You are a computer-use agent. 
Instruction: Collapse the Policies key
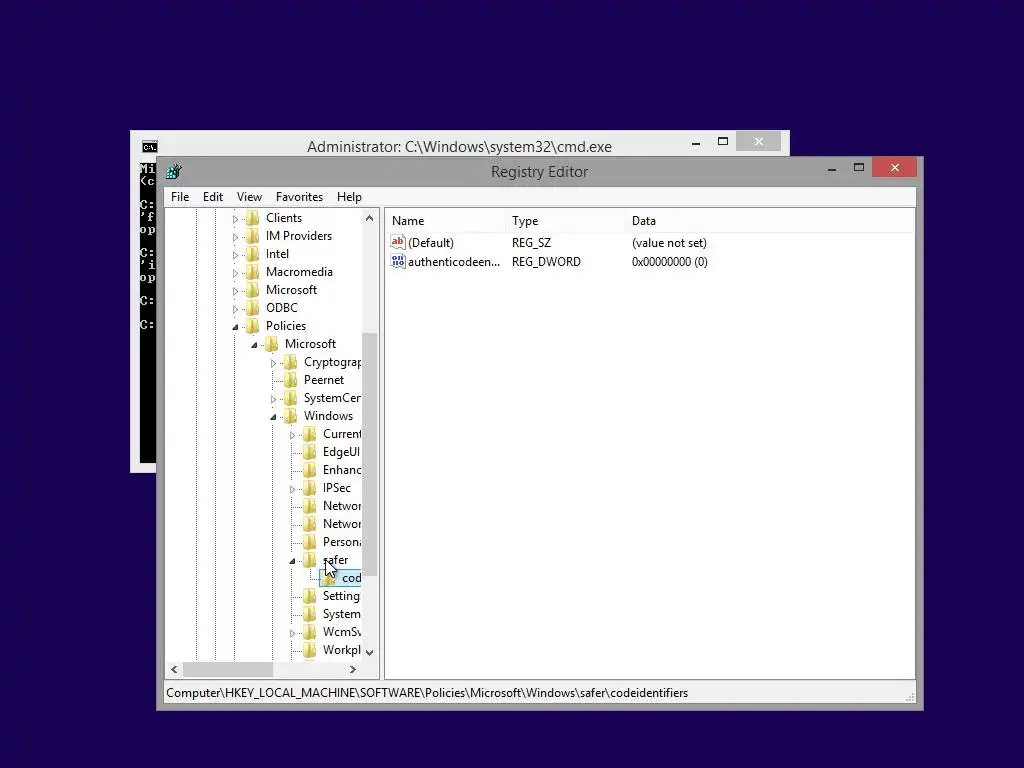pyautogui.click(x=235, y=327)
